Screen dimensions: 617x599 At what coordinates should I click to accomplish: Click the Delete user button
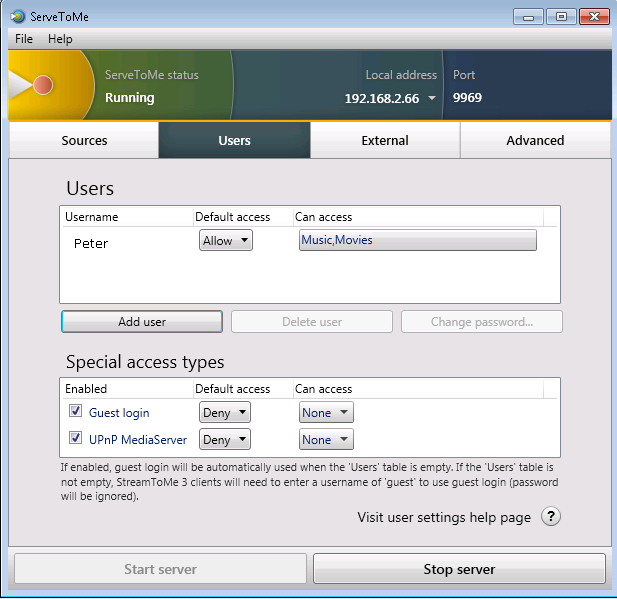(x=312, y=322)
